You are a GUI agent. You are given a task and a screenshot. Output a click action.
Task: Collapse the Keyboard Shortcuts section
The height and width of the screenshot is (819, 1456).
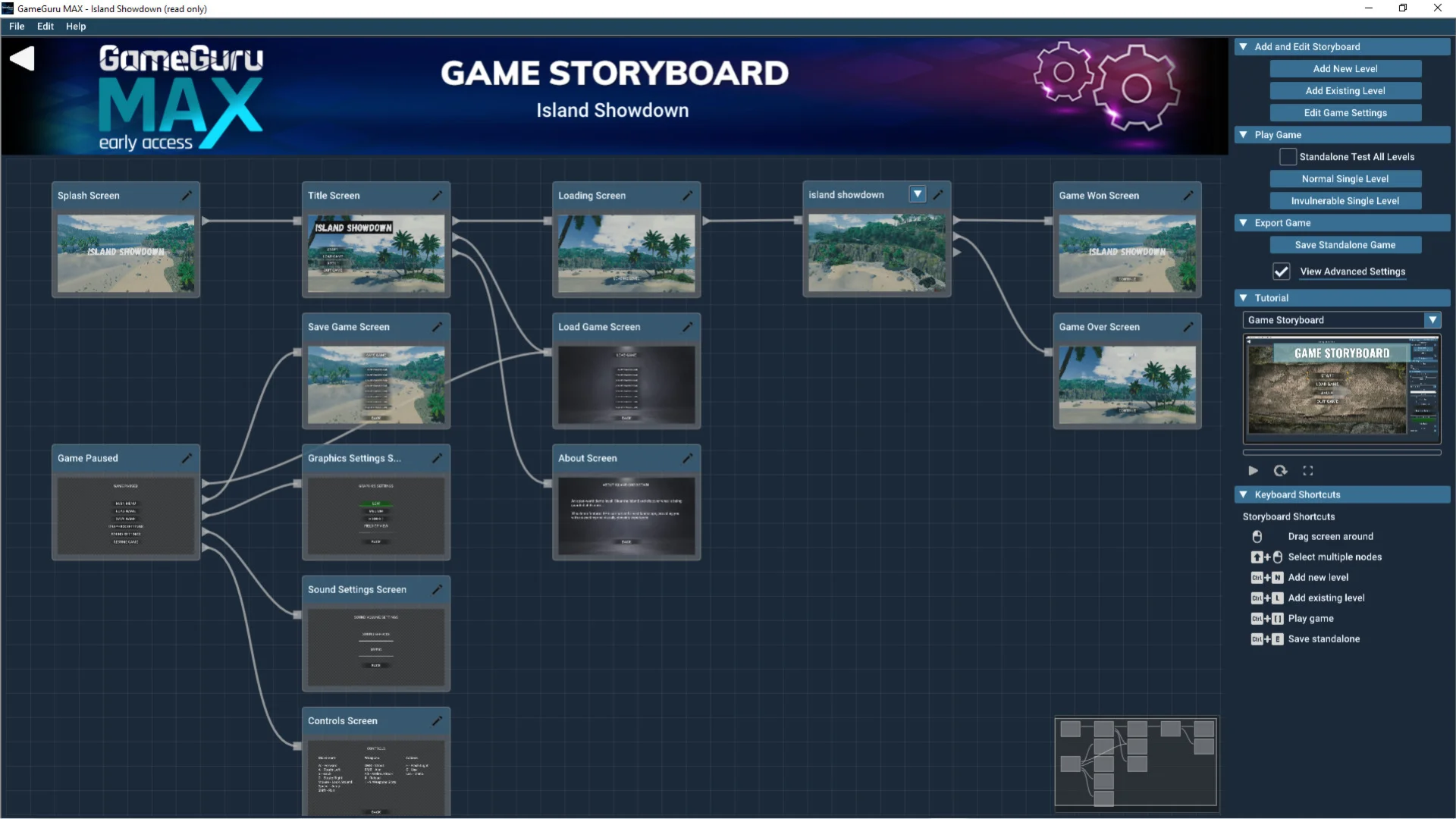pos(1244,494)
